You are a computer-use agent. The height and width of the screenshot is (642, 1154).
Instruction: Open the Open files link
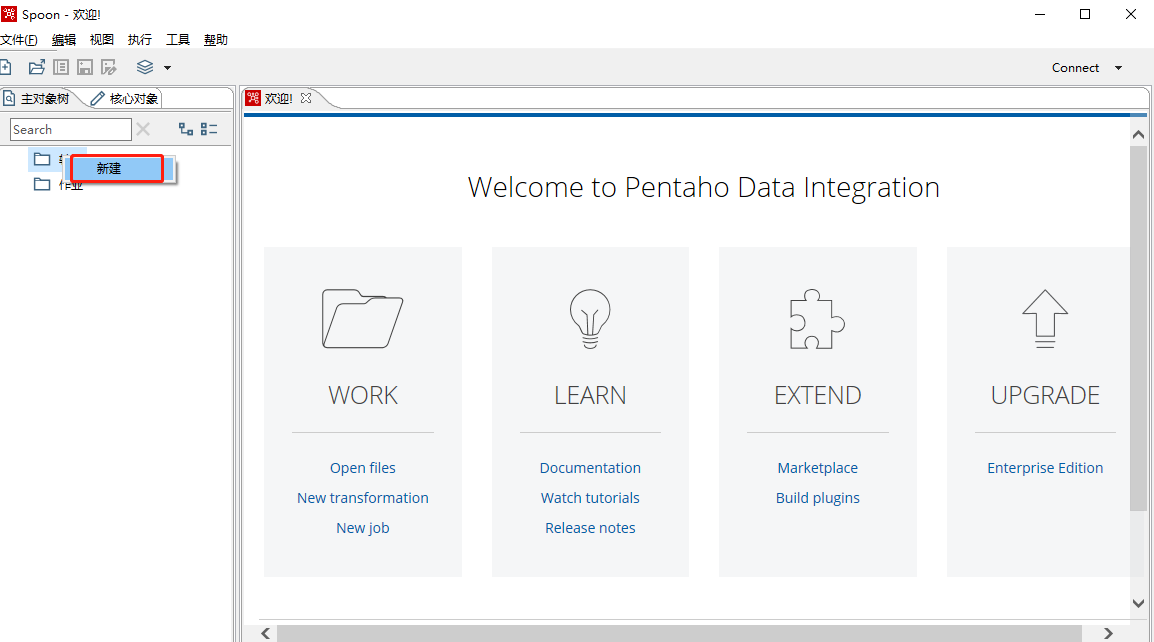363,468
